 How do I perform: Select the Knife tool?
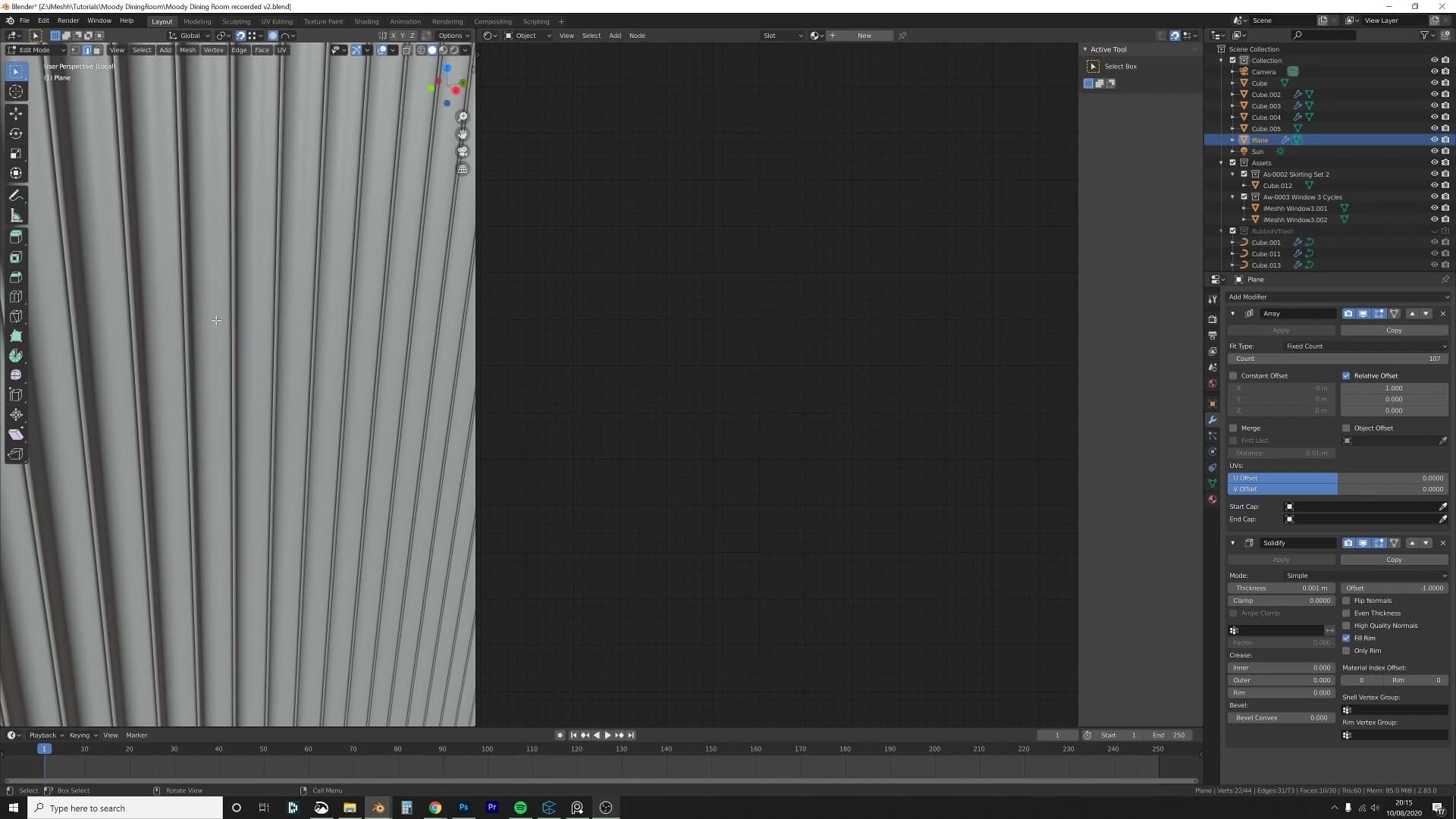click(x=16, y=317)
